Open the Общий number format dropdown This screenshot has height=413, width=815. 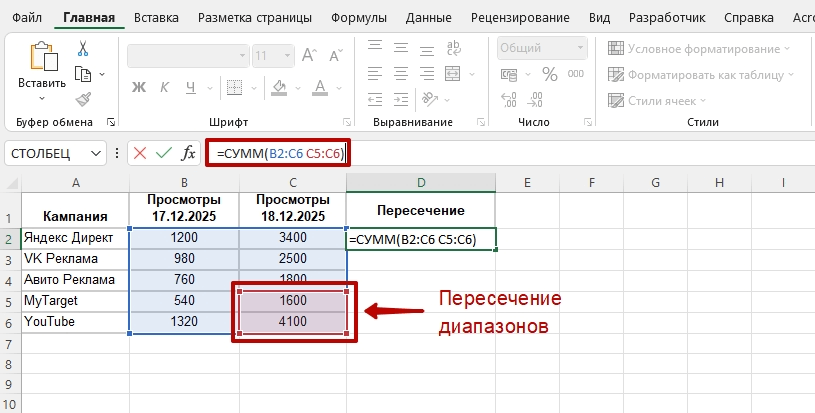581,48
